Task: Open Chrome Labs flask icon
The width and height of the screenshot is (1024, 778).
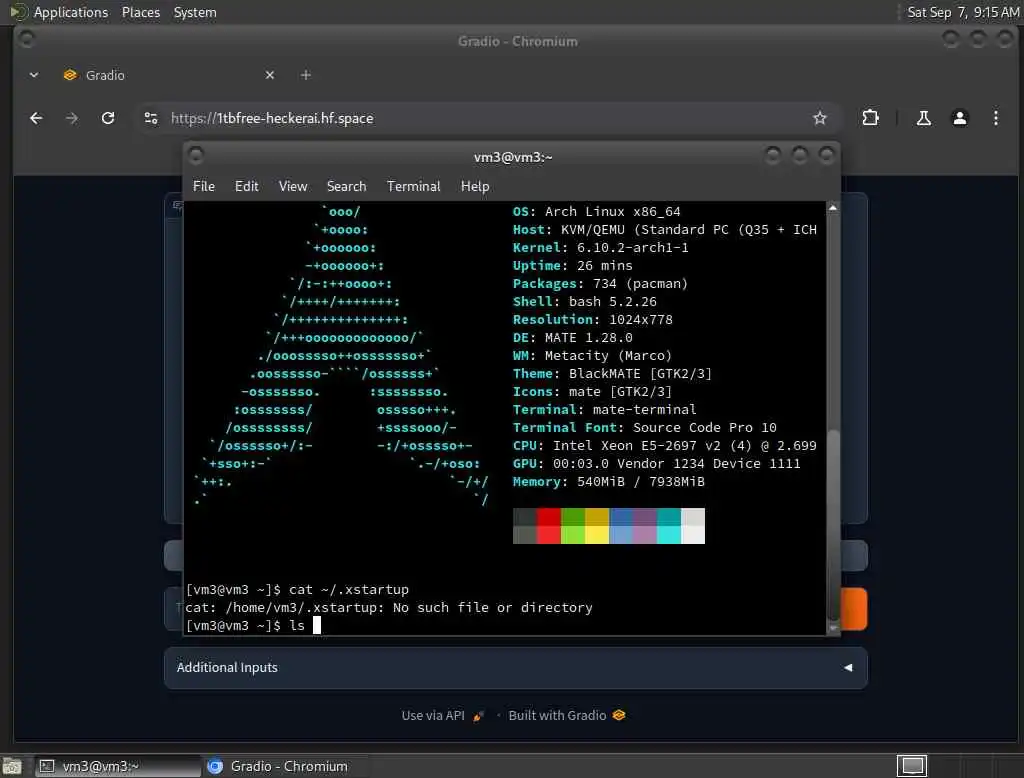Action: click(923, 118)
